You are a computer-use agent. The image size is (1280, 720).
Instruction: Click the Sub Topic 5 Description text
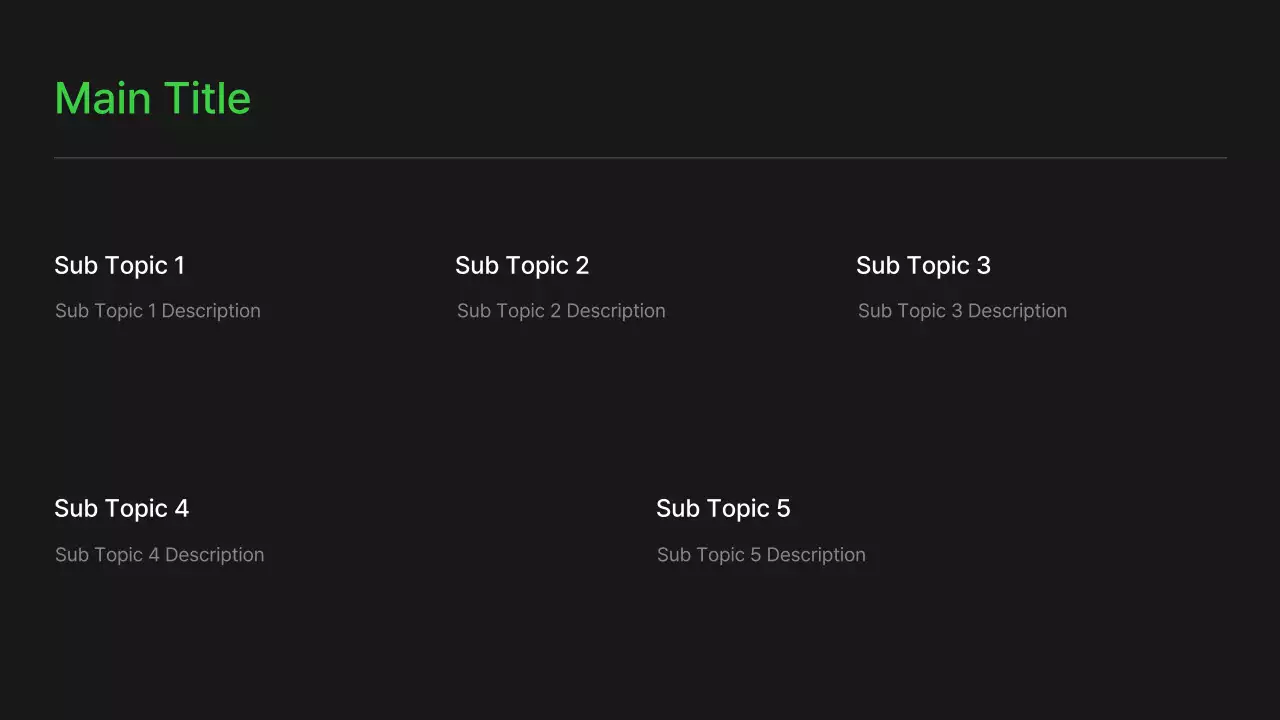point(761,555)
